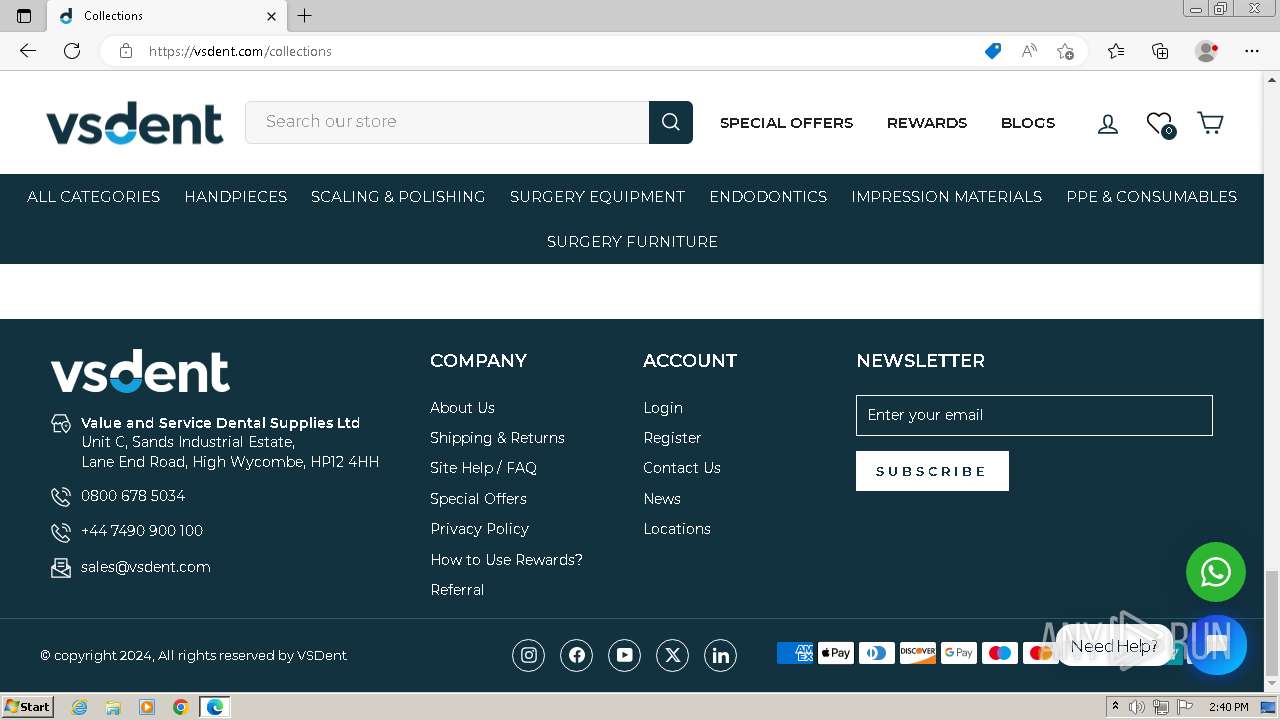Select the Collections browser tab

[166, 16]
